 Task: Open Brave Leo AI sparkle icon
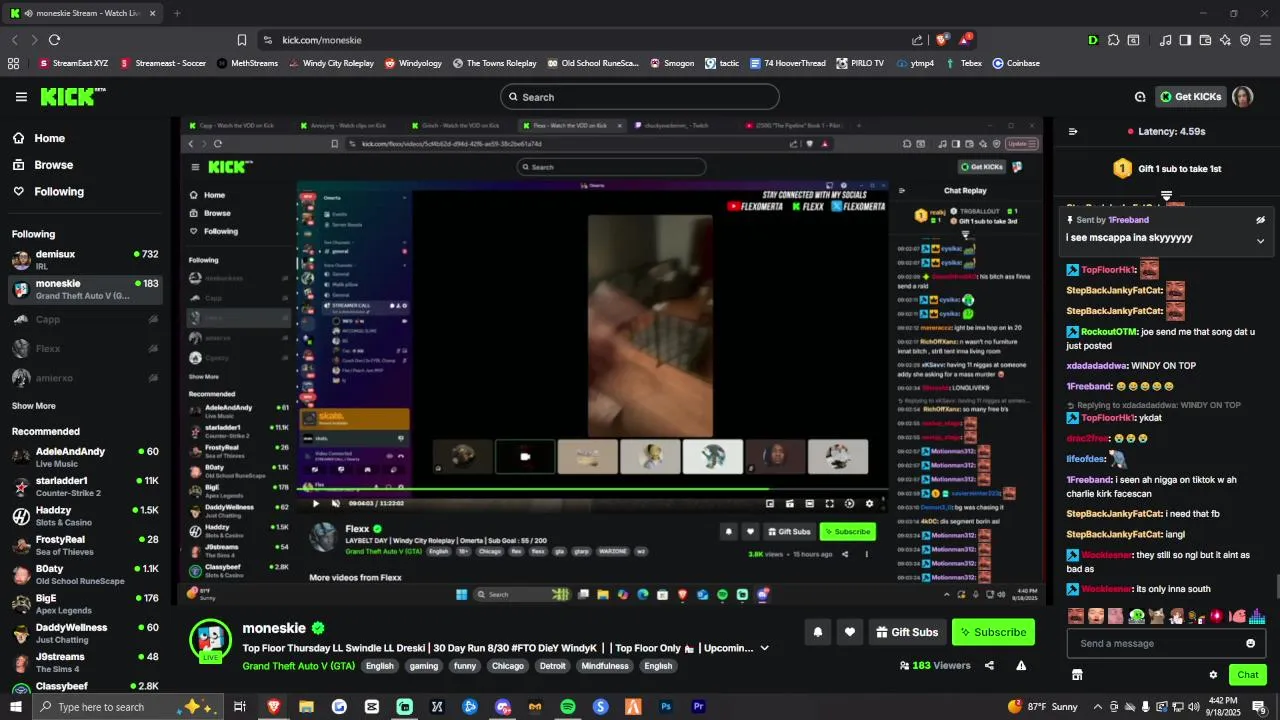pos(1225,40)
